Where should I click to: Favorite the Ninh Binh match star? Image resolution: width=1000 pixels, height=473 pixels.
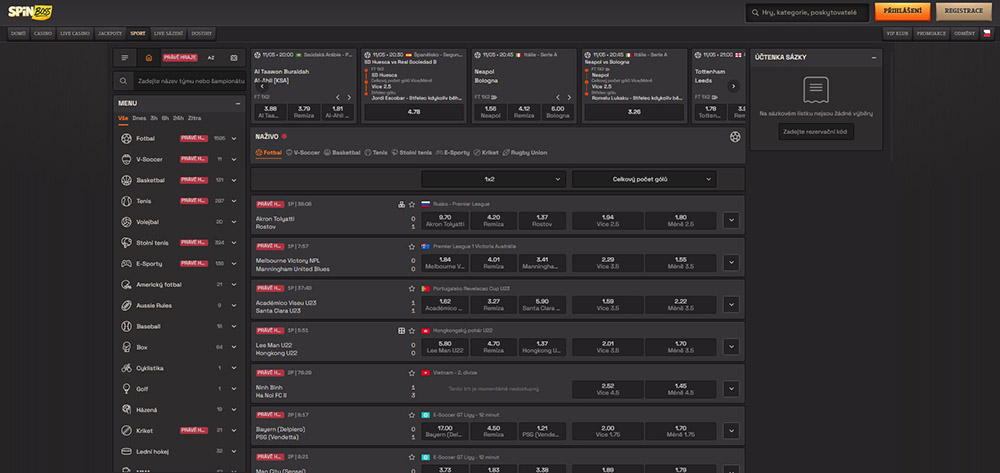pyautogui.click(x=412, y=373)
